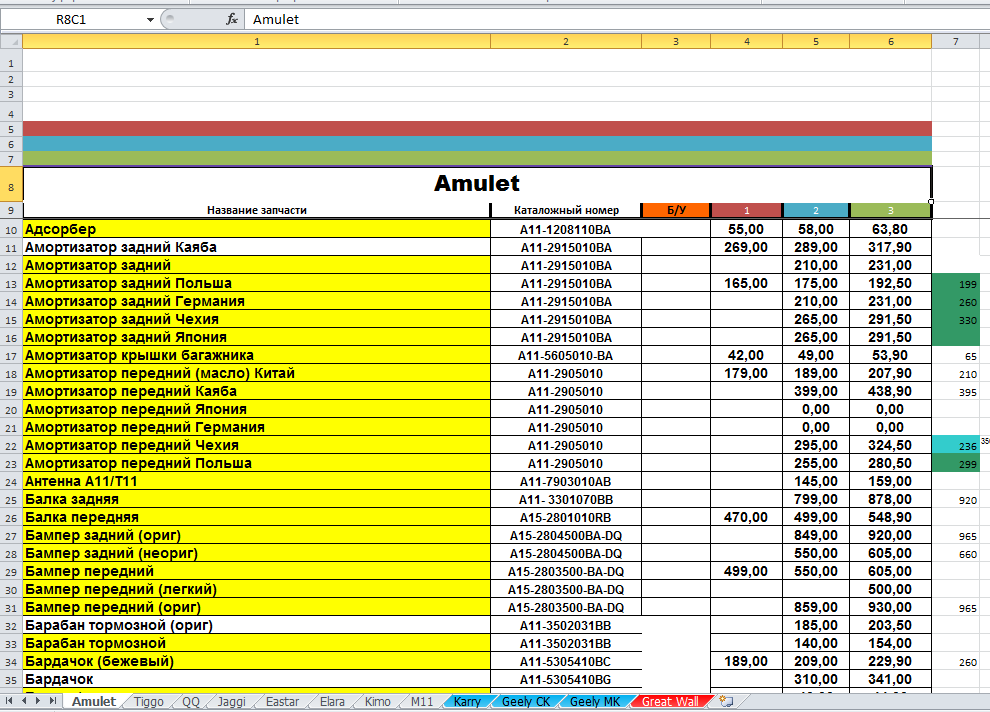The width and height of the screenshot is (990, 712).
Task: Switch to the Elara sheet tab
Action: tap(332, 701)
